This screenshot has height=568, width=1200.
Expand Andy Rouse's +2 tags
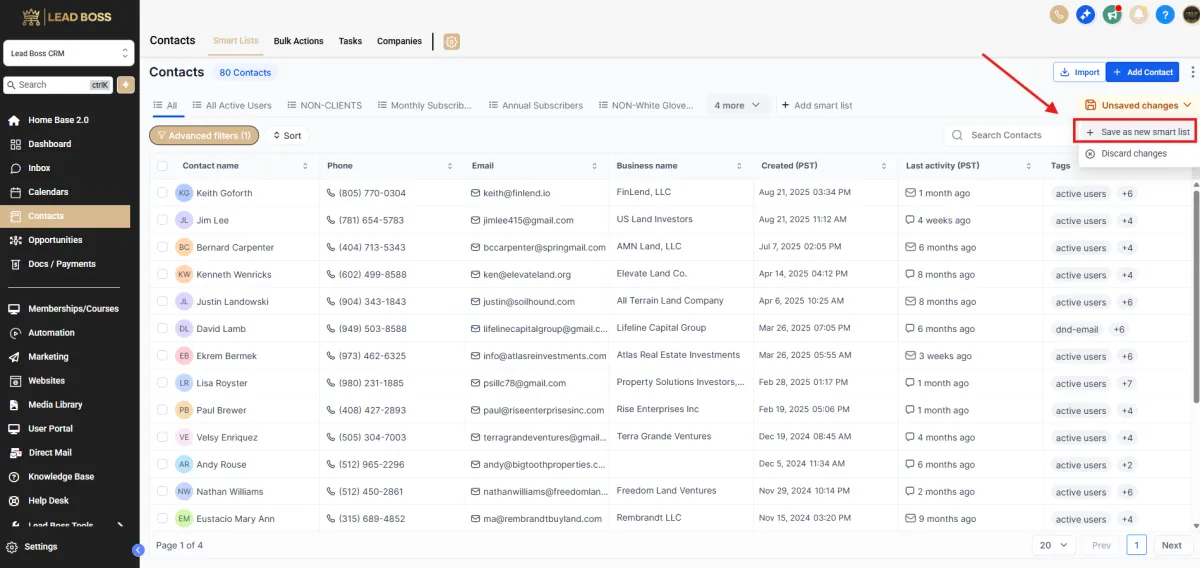coord(1127,465)
